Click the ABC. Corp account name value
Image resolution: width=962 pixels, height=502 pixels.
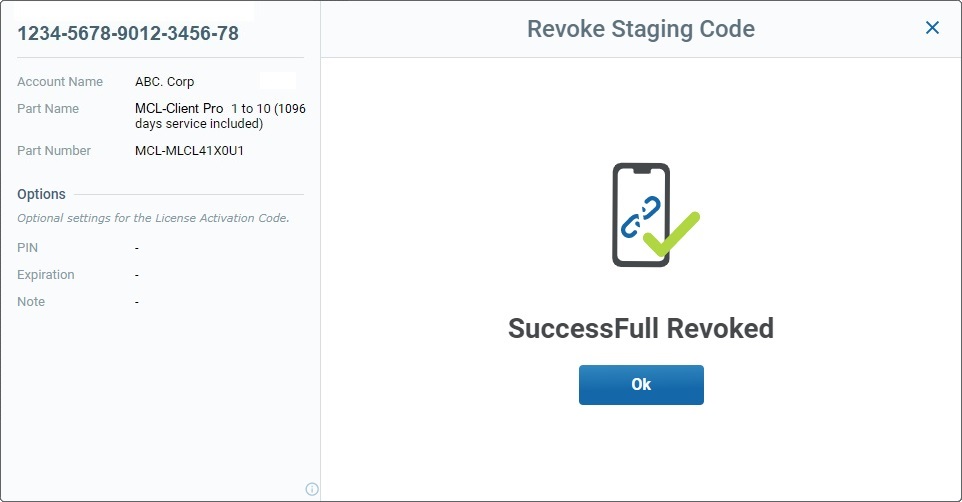[164, 82]
